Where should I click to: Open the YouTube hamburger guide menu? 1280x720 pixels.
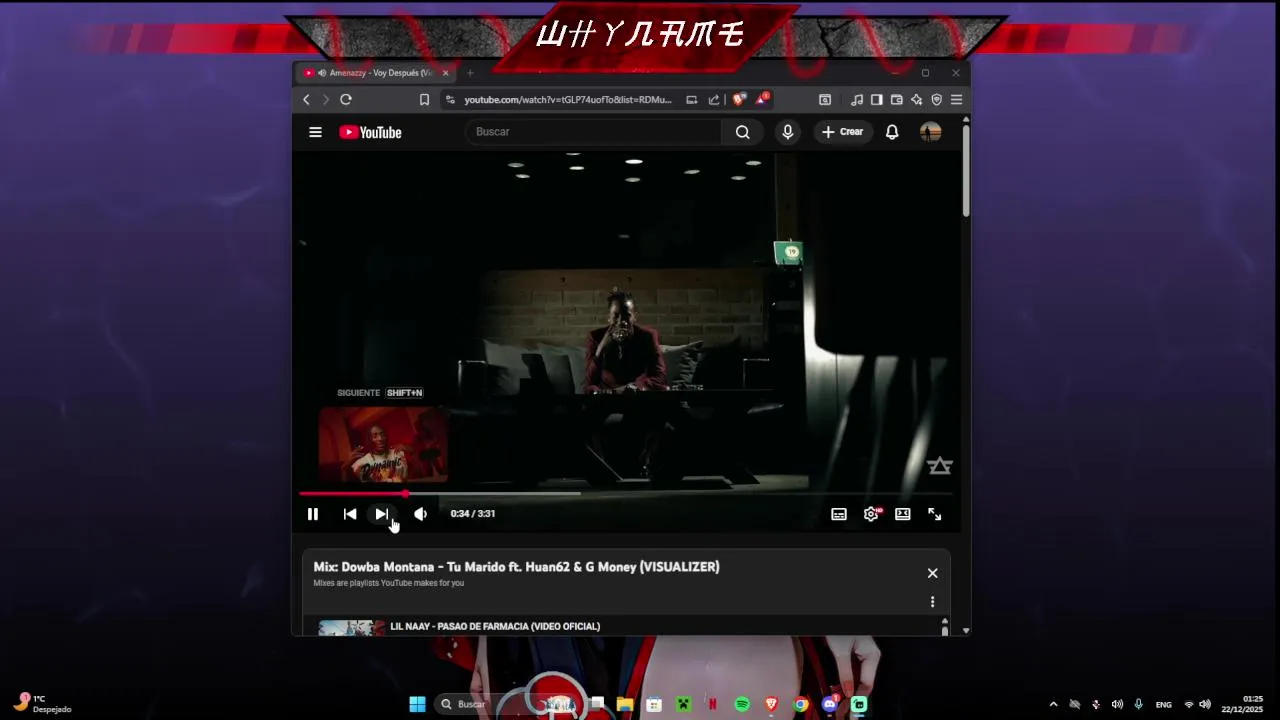[315, 132]
